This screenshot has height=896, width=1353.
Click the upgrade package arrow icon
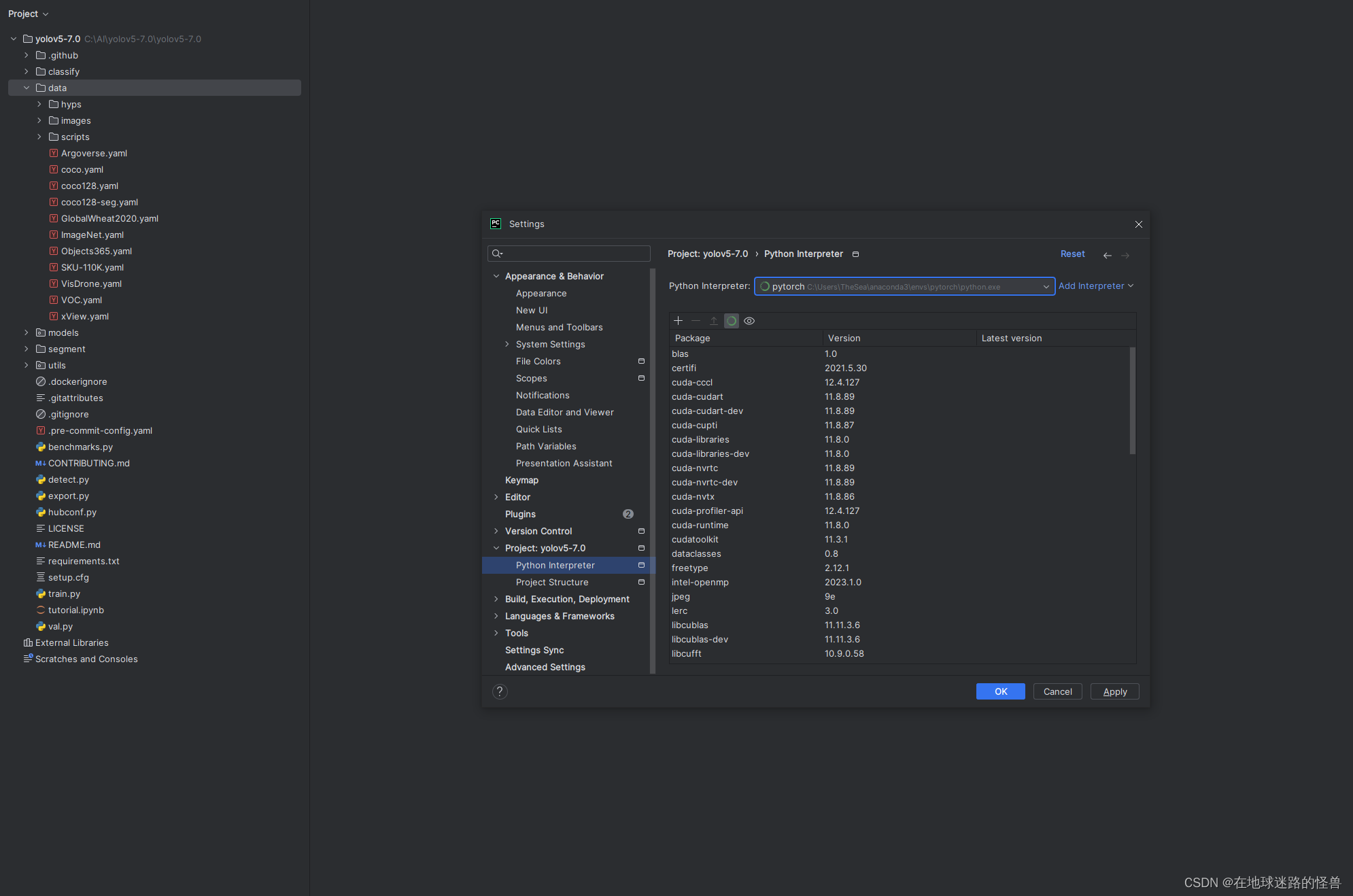(x=714, y=321)
